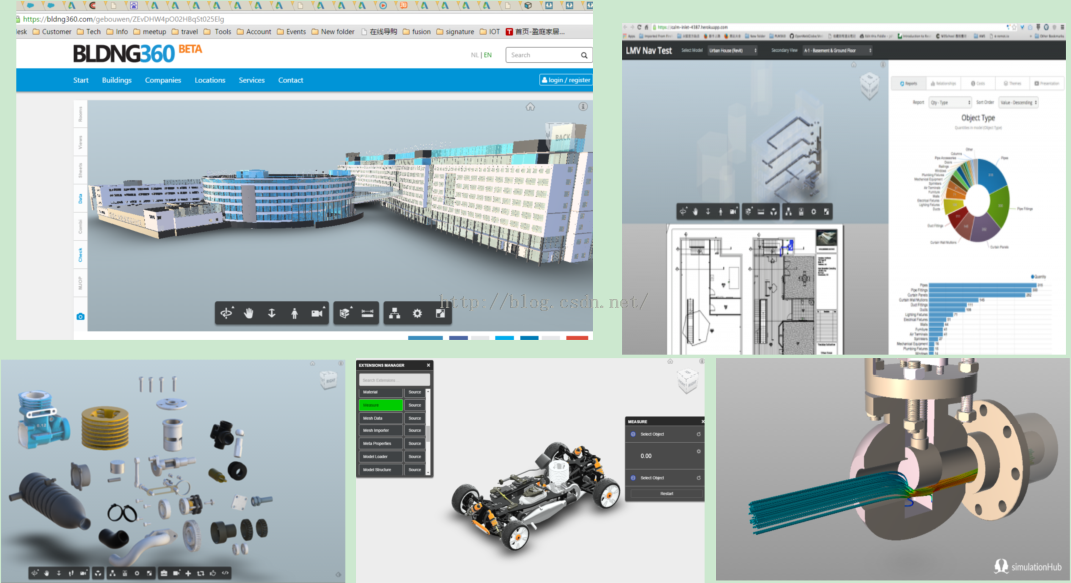Click the Search Extensions input field
The width and height of the screenshot is (1071, 583).
pos(394,380)
